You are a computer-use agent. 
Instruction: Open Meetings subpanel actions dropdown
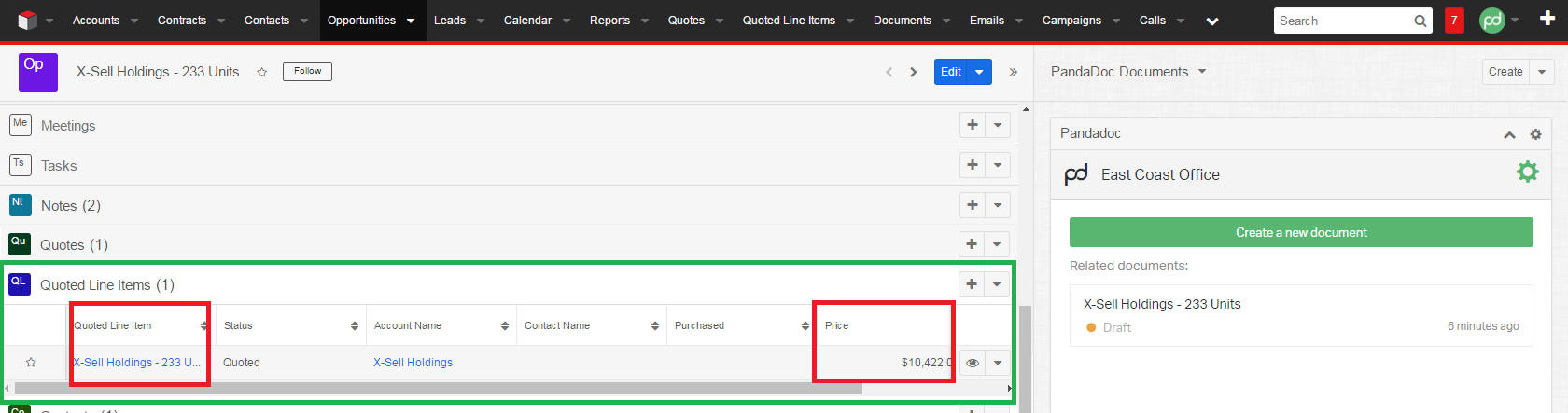pos(998,125)
